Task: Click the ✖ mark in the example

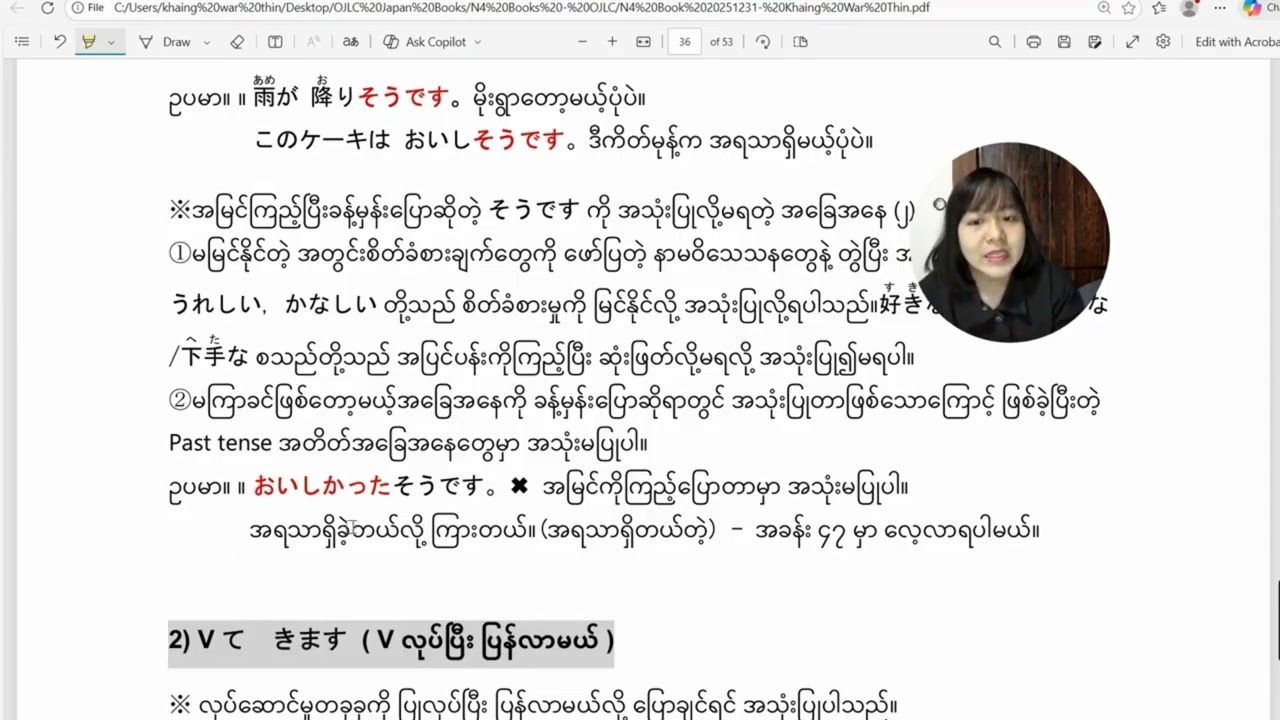Action: coord(518,487)
